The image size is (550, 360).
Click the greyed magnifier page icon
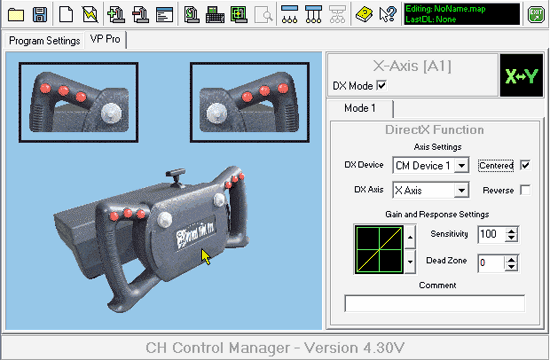263,14
